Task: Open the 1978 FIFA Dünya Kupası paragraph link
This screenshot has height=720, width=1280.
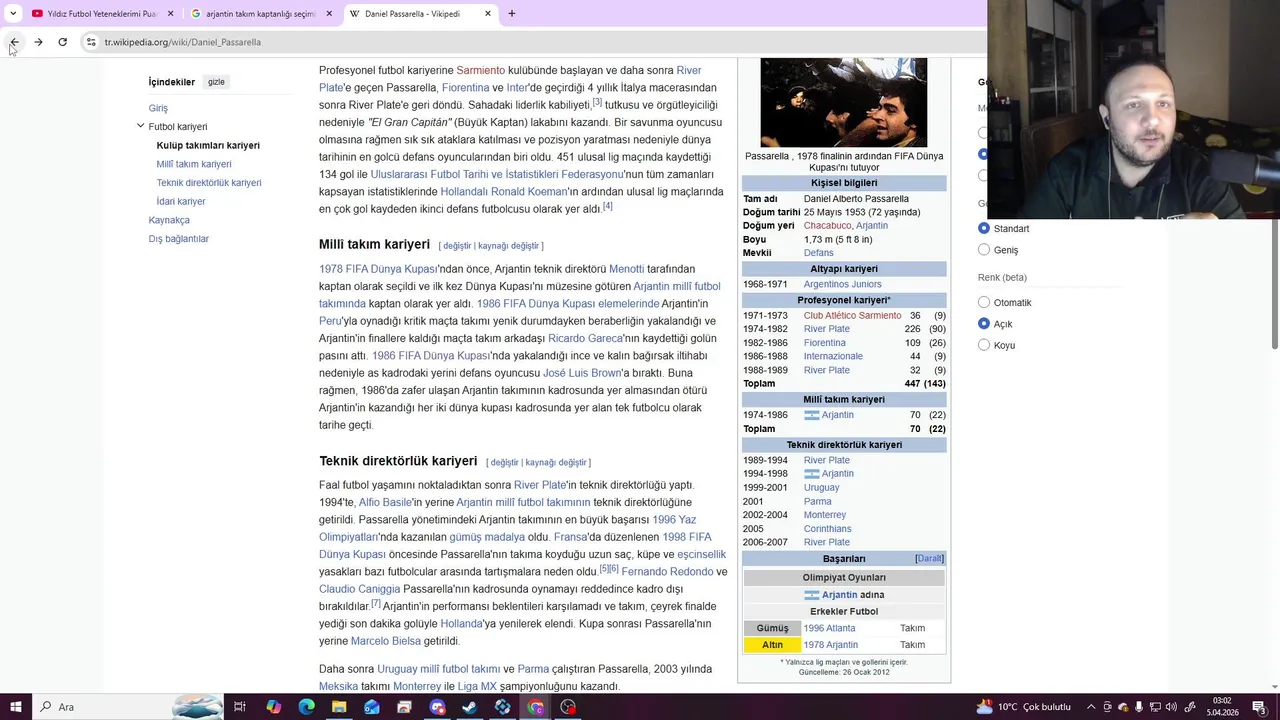Action: point(378,269)
